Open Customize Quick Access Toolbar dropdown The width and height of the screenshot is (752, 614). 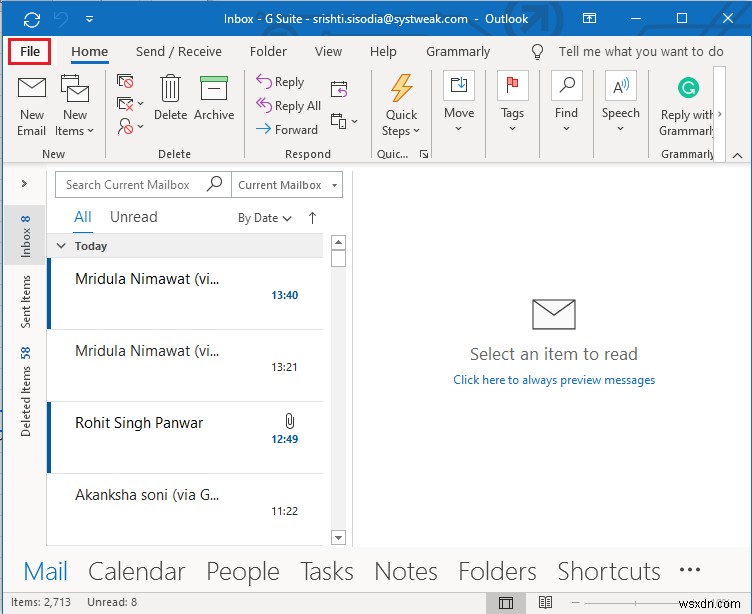[89, 19]
